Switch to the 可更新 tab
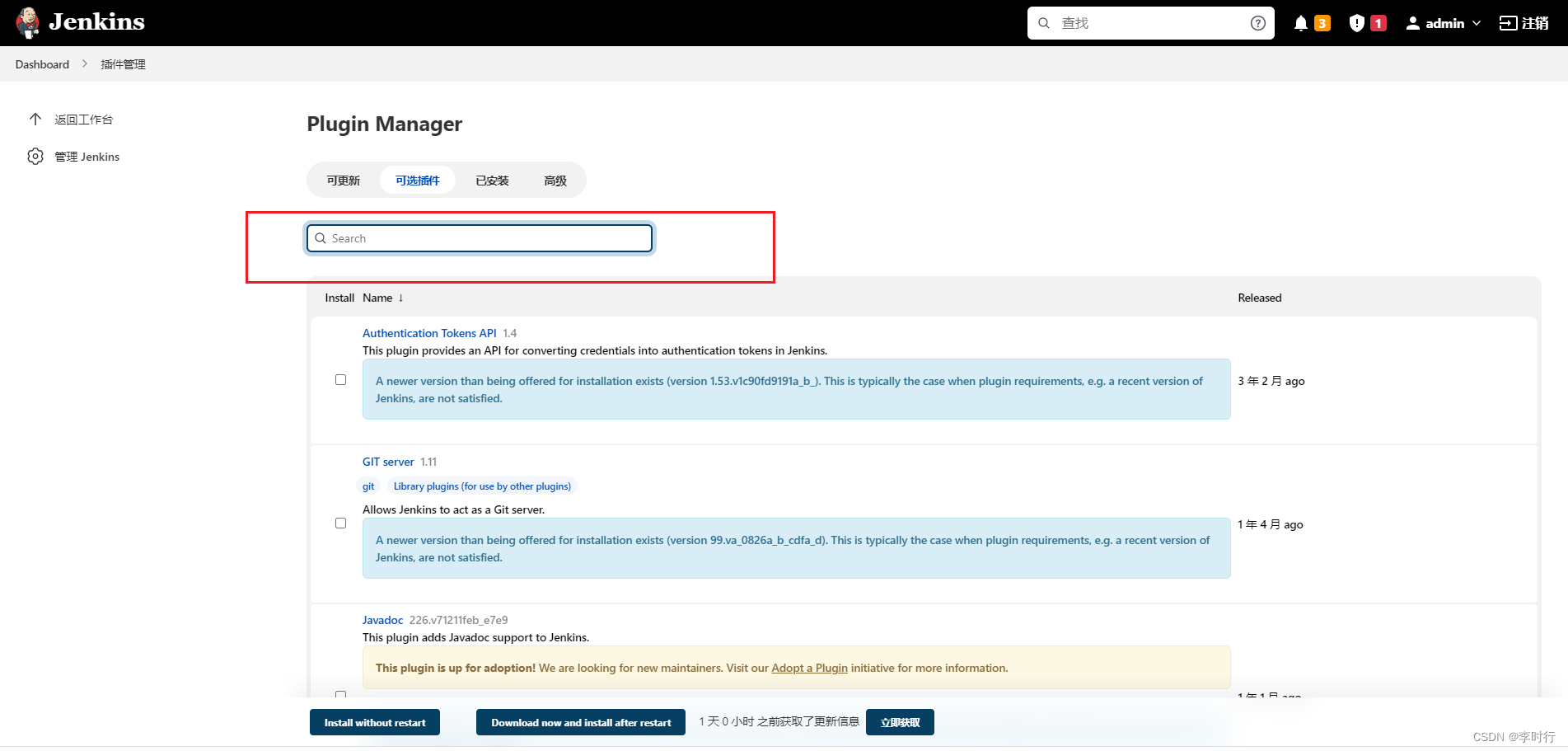 click(343, 181)
